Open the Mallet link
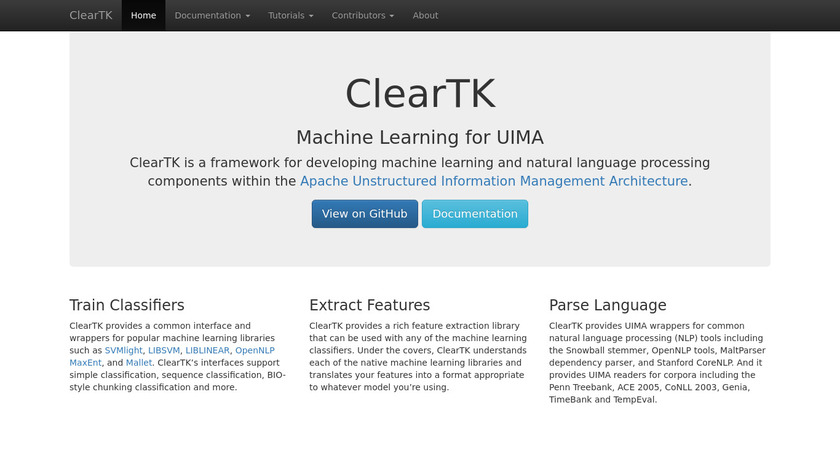 coord(139,363)
